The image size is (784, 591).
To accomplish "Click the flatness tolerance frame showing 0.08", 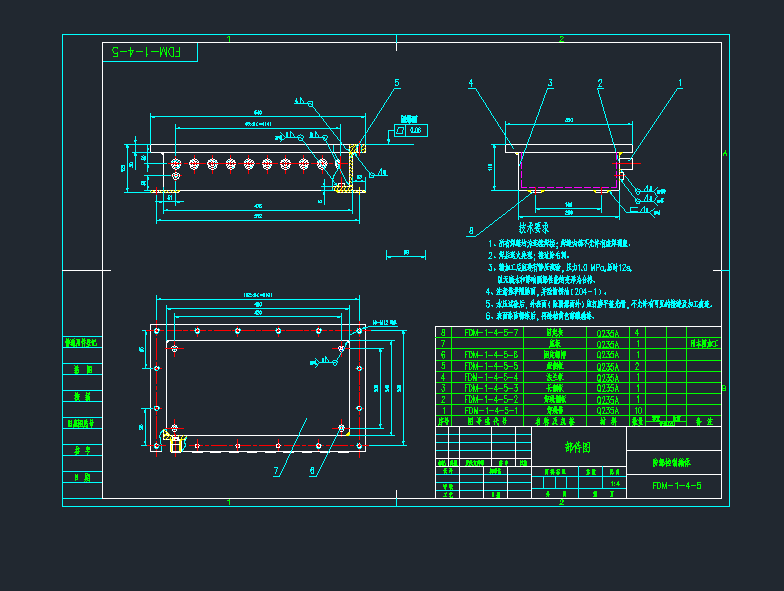I will point(408,129).
